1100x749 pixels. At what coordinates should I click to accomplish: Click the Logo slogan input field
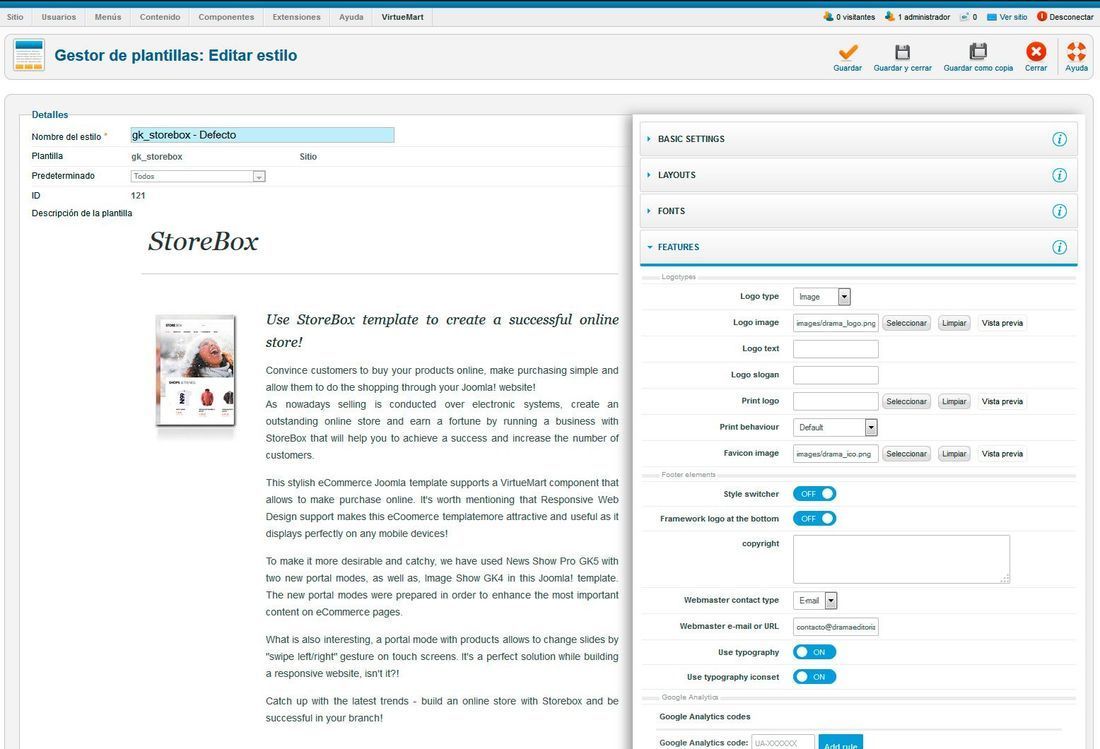836,375
